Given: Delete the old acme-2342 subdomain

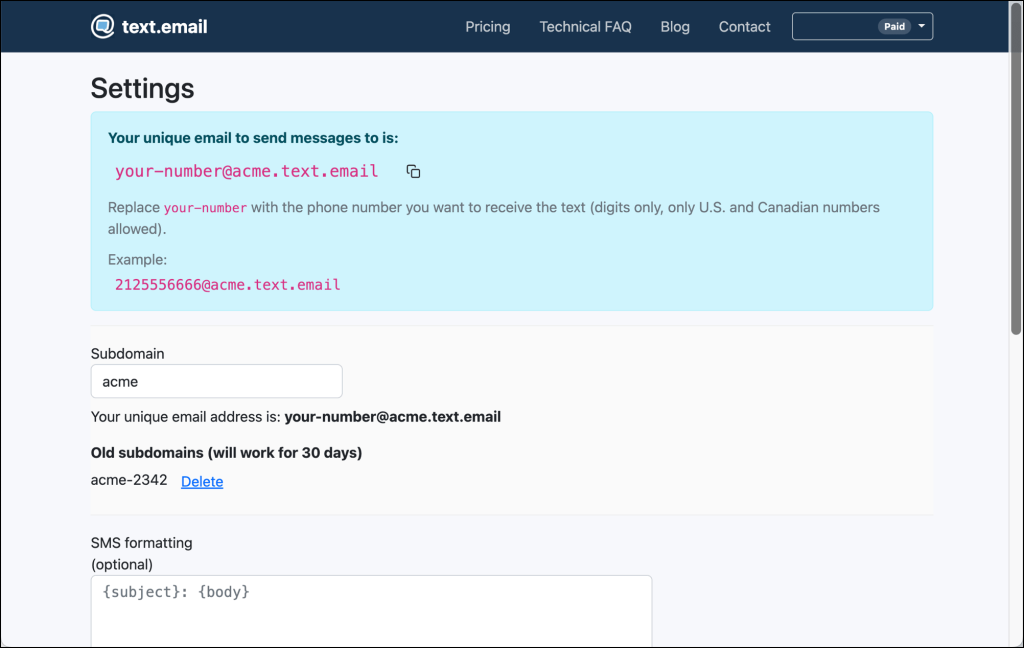Looking at the screenshot, I should tap(202, 482).
